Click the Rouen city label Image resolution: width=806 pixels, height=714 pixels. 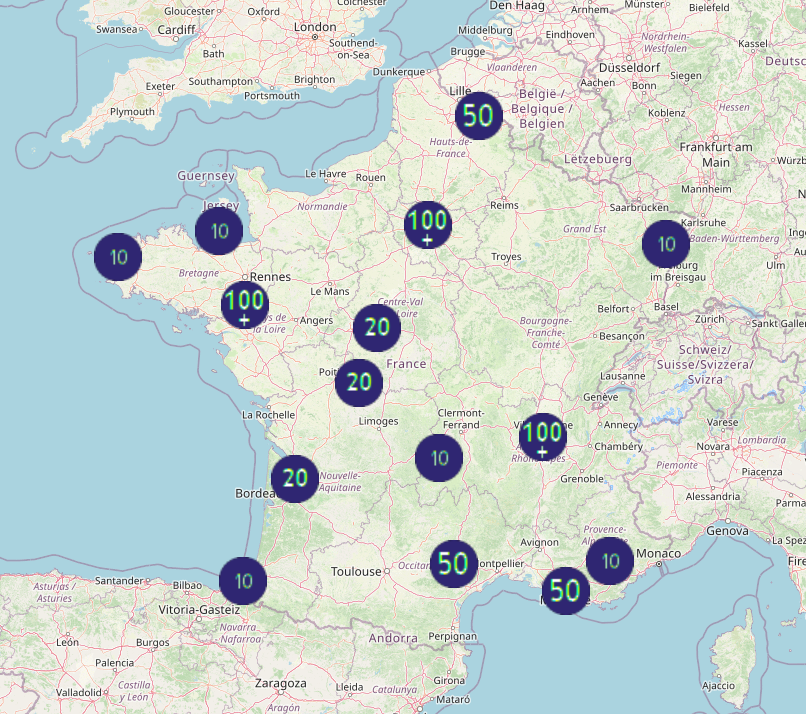tap(370, 178)
